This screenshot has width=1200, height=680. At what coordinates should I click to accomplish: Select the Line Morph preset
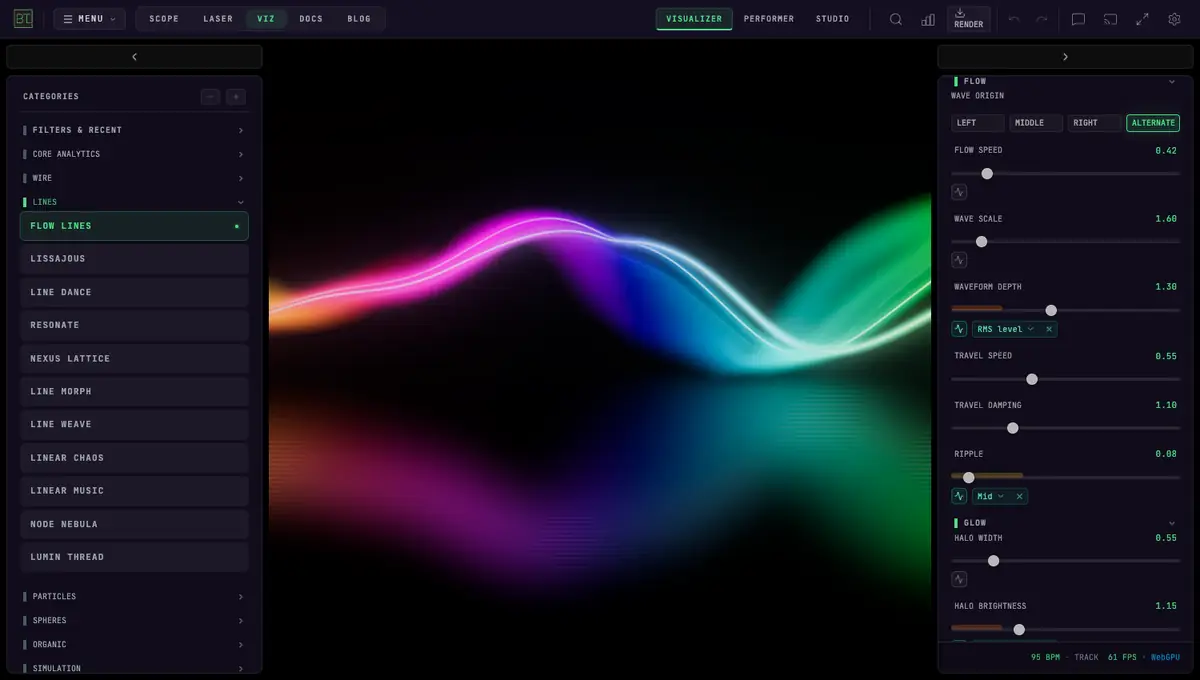click(134, 391)
